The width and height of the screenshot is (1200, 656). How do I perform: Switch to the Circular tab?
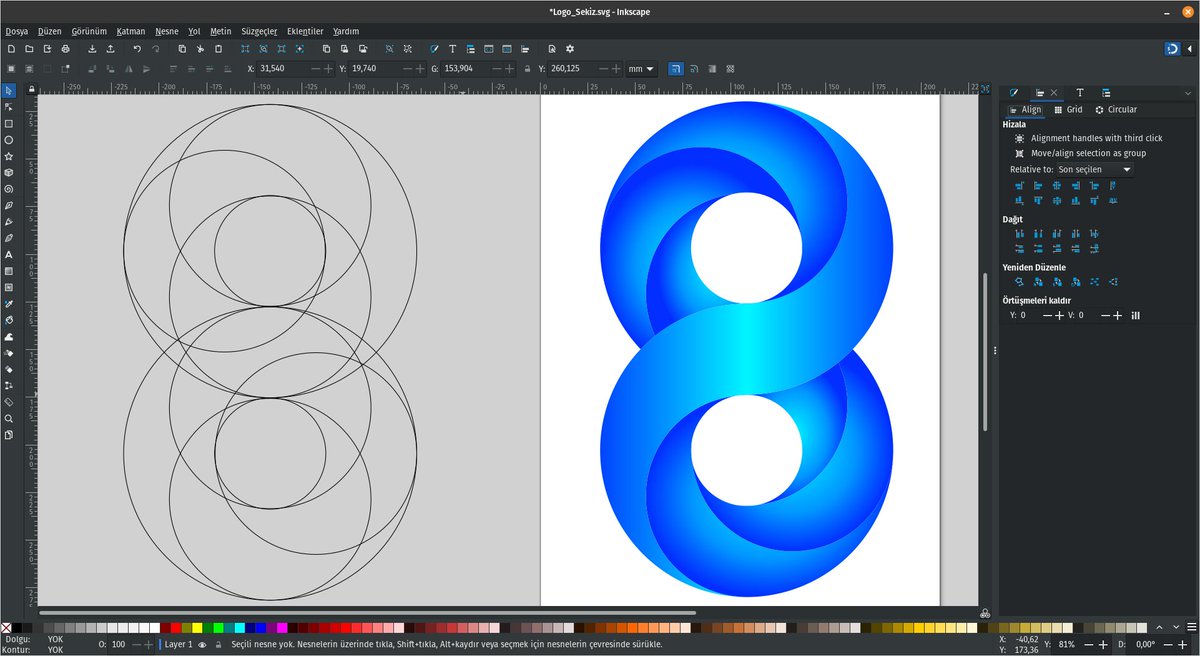tap(1116, 110)
